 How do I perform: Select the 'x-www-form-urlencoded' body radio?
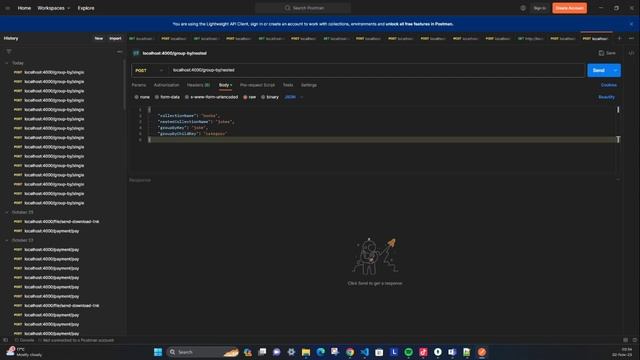(x=187, y=97)
